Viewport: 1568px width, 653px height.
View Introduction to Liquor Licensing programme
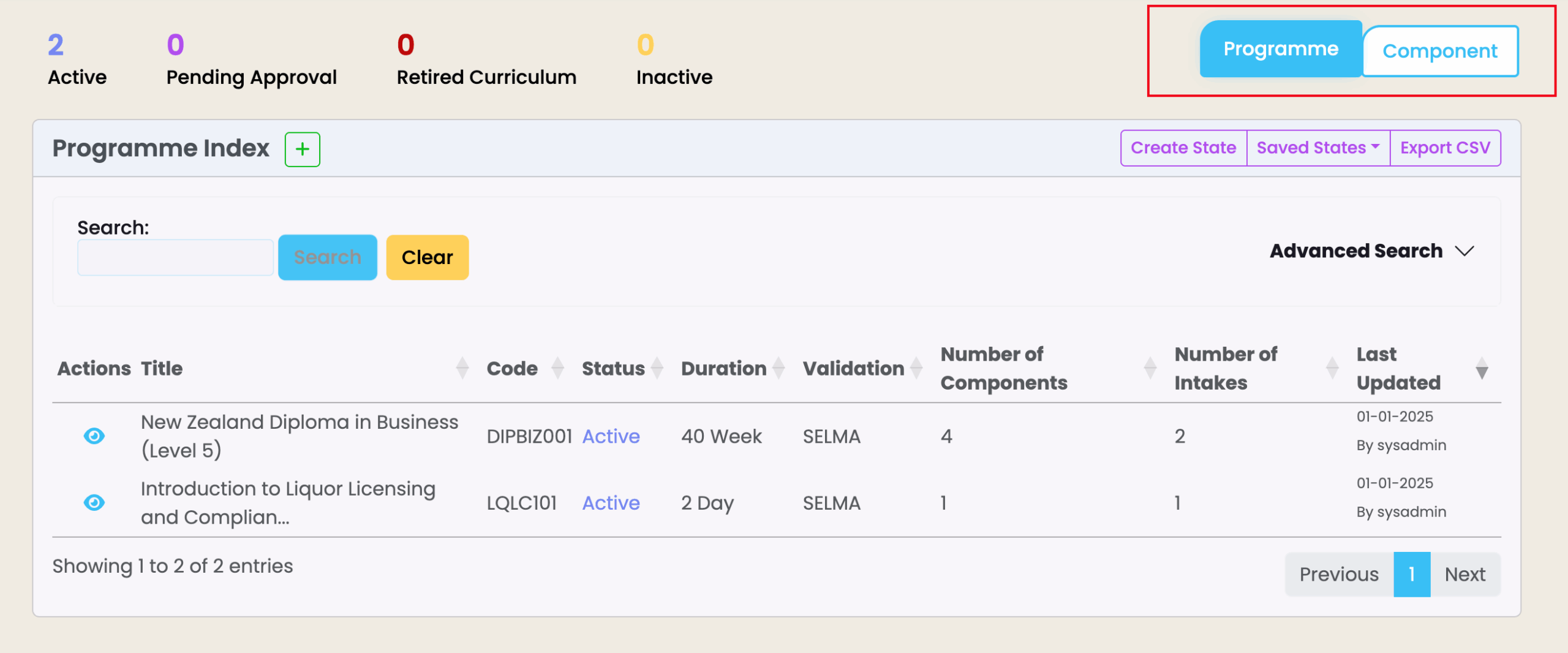94,503
